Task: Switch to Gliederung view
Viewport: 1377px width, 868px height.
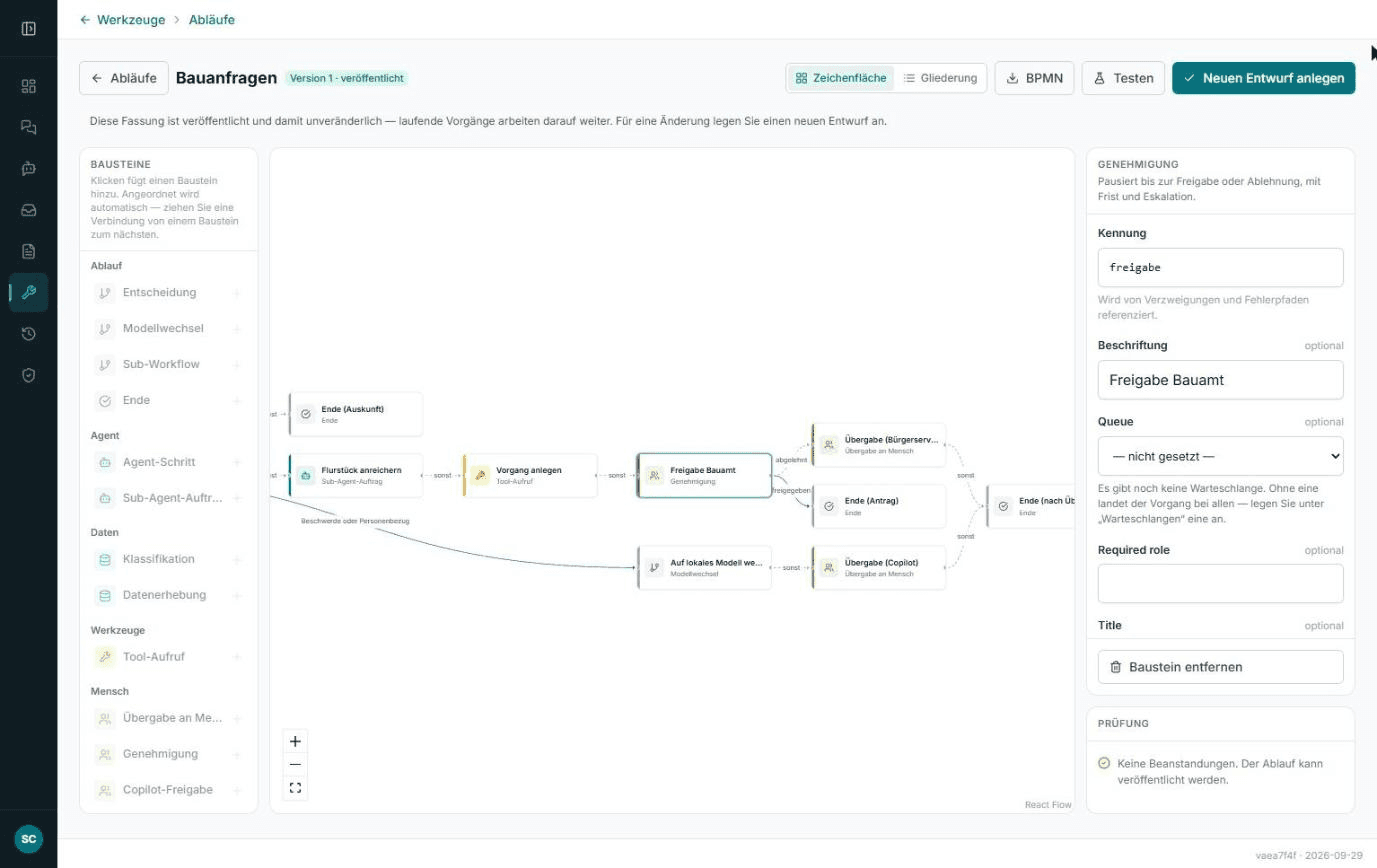Action: click(940, 78)
